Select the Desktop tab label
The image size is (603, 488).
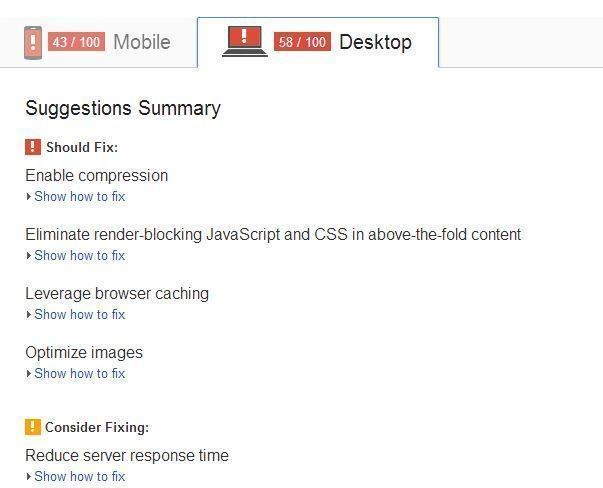375,42
